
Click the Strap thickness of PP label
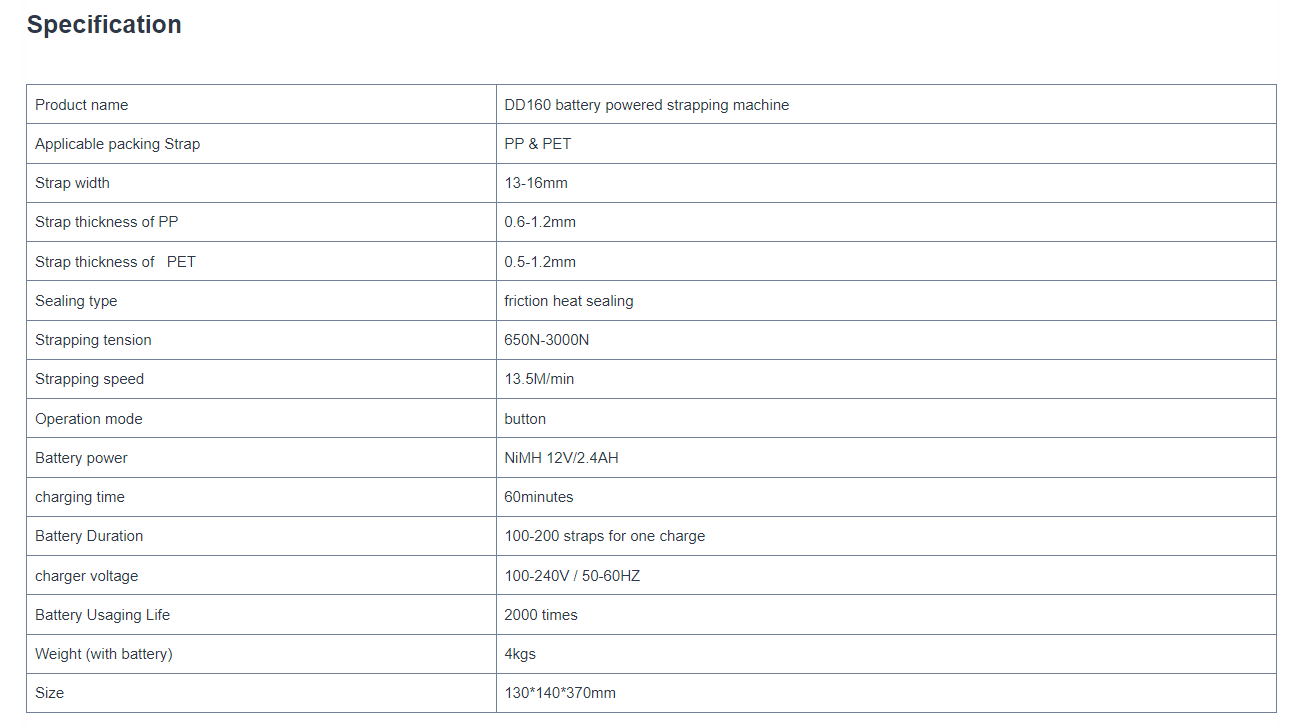(106, 222)
